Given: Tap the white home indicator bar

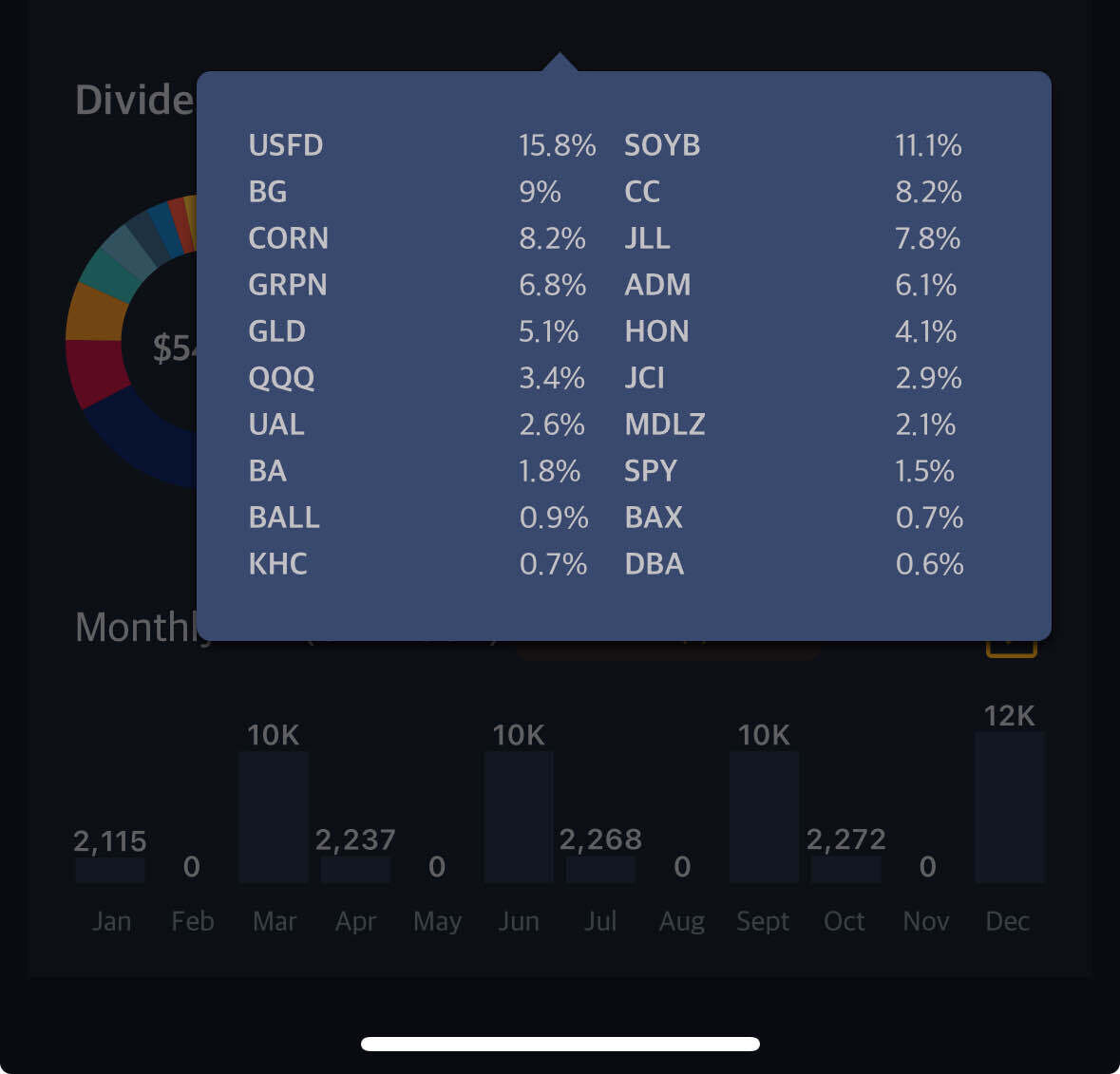Looking at the screenshot, I should pos(560,1044).
